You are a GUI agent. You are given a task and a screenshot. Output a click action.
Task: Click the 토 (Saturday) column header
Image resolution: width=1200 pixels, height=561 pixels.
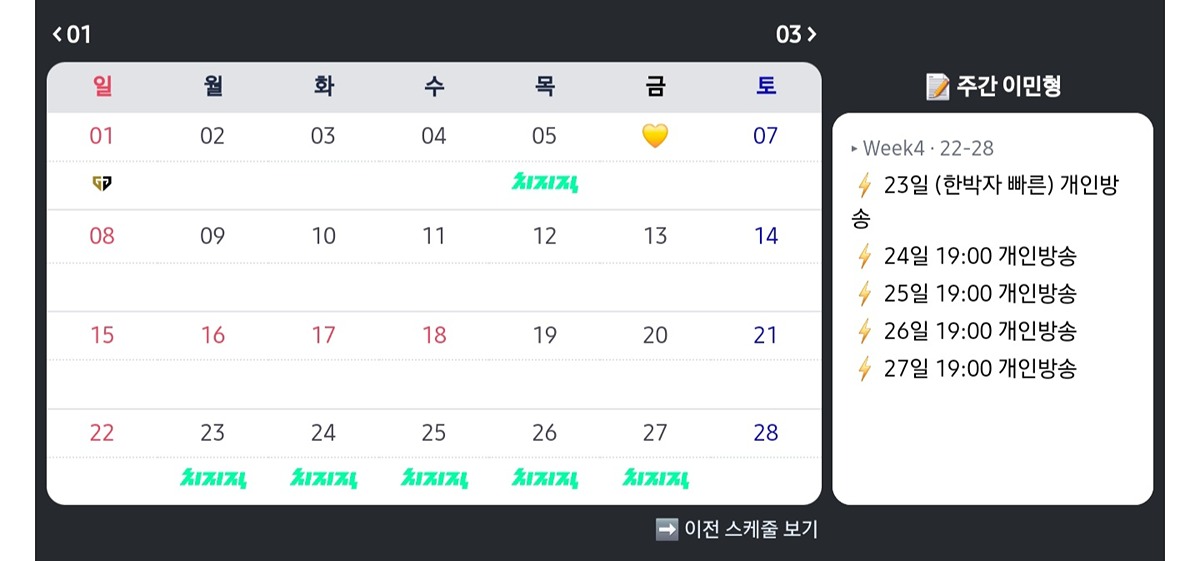(x=766, y=87)
